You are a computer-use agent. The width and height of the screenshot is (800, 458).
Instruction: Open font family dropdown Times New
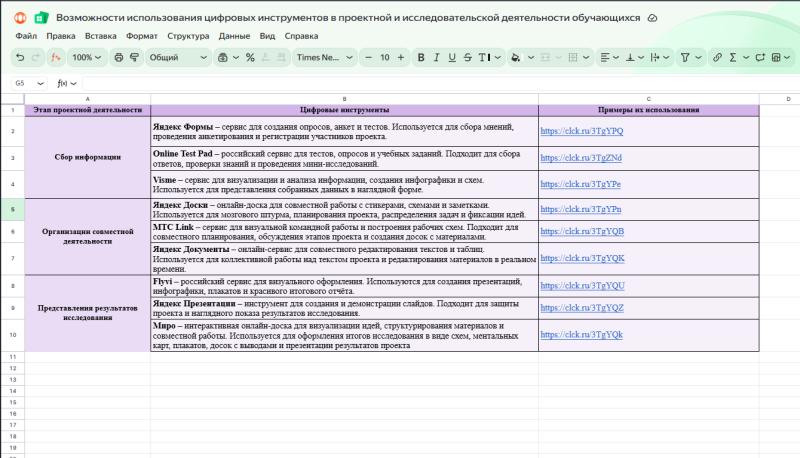pos(324,58)
